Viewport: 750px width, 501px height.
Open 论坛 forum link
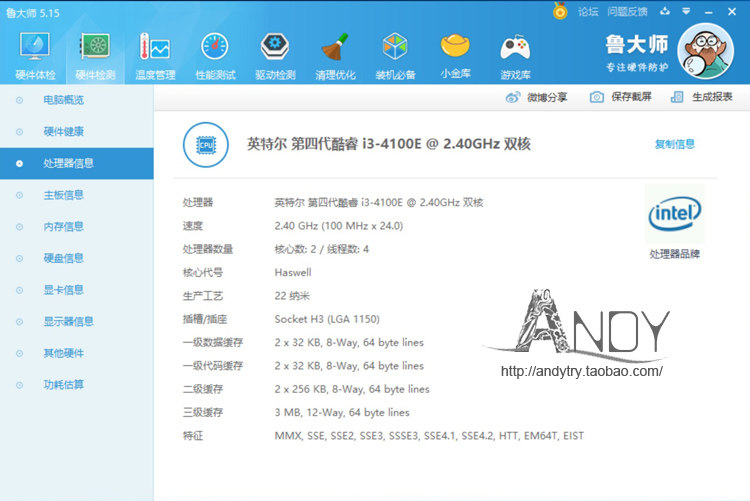point(588,11)
